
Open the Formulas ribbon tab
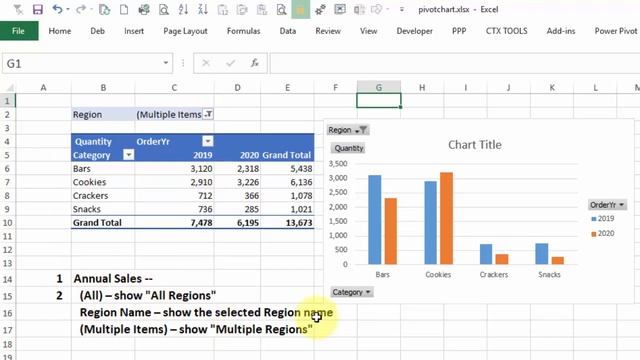tap(243, 31)
